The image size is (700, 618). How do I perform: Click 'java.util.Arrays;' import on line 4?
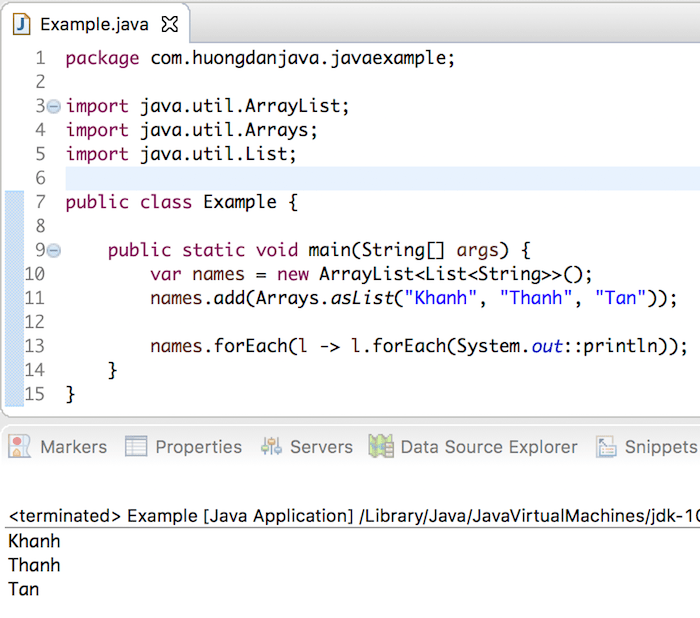pos(229,130)
